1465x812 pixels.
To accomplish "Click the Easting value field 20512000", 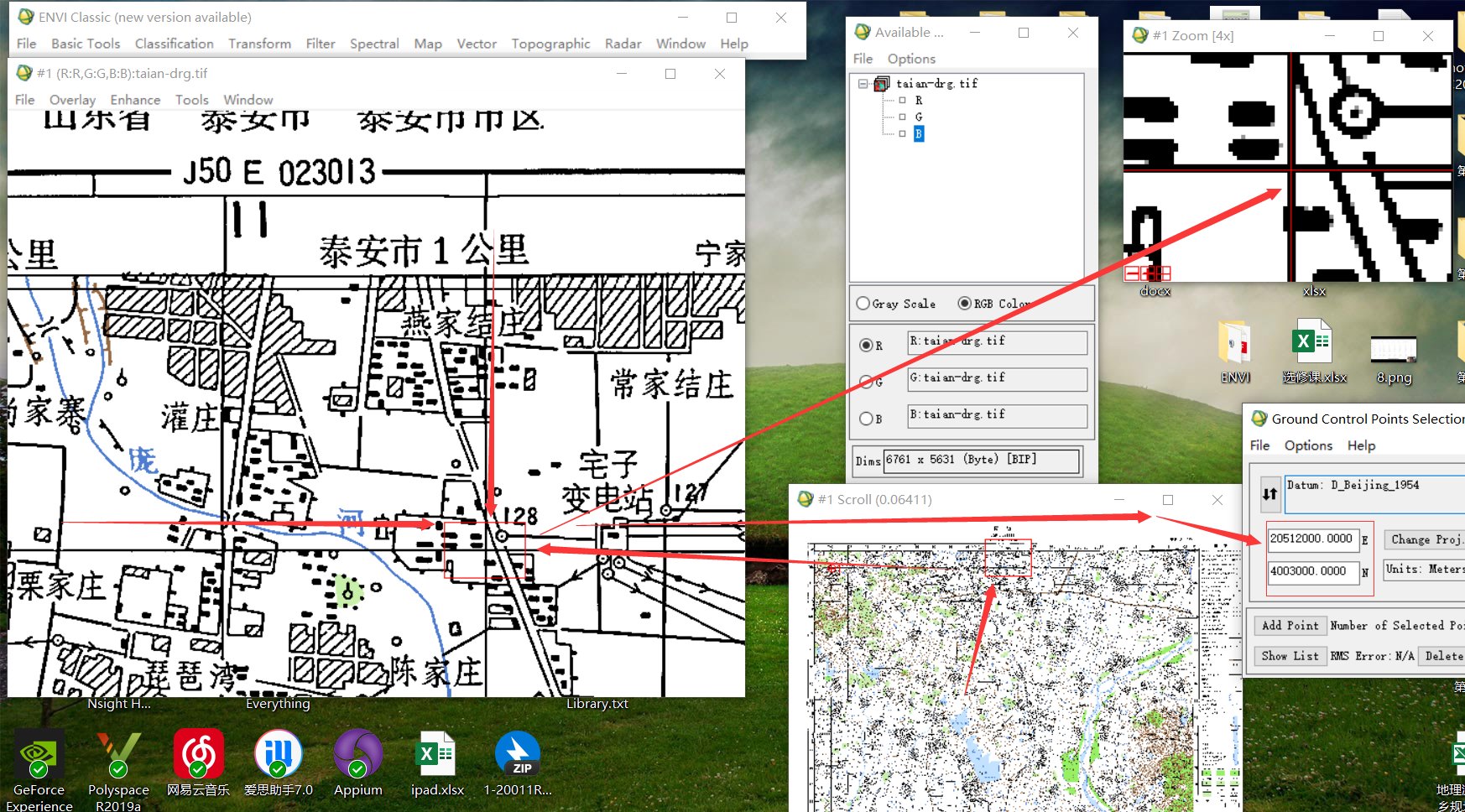I will click(x=1313, y=539).
